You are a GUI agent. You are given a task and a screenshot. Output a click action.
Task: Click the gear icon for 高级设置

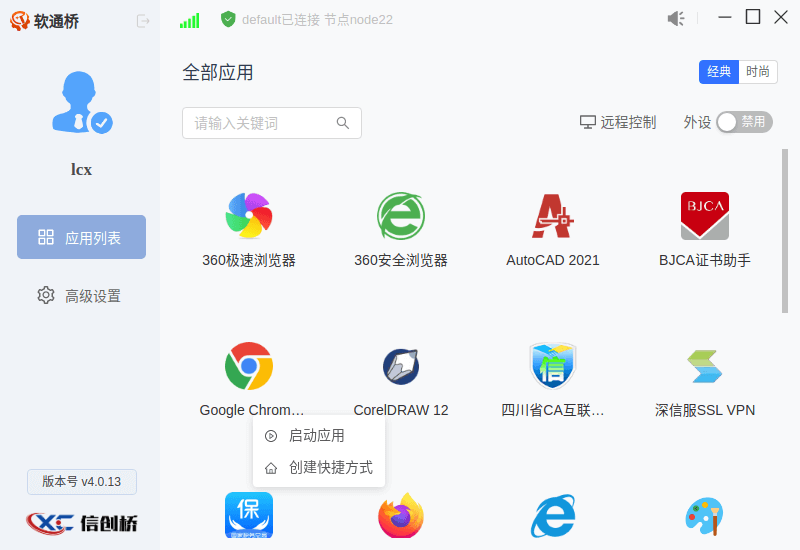(x=46, y=295)
